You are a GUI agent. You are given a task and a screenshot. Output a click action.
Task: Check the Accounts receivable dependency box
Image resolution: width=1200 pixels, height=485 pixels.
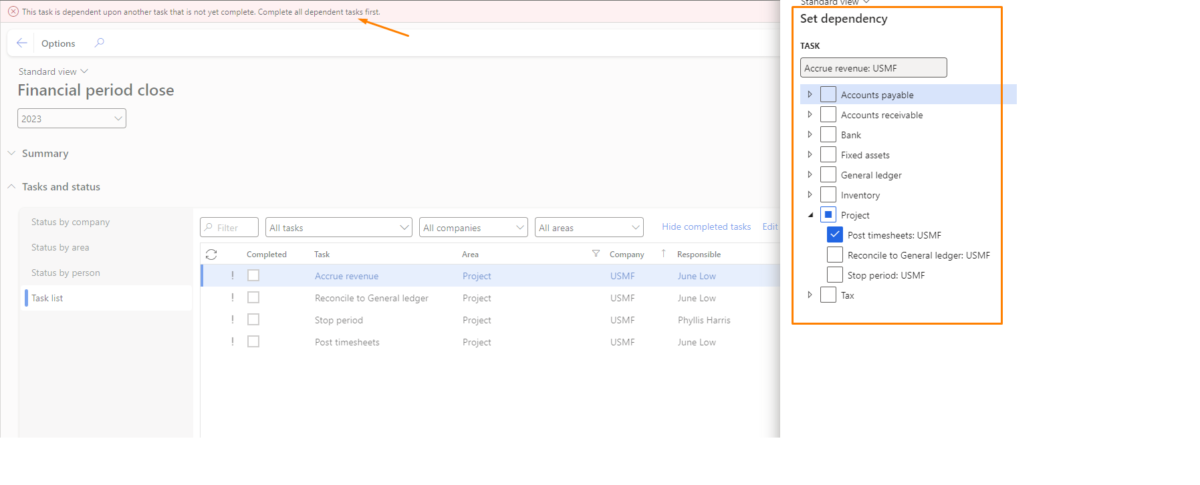[x=828, y=115]
